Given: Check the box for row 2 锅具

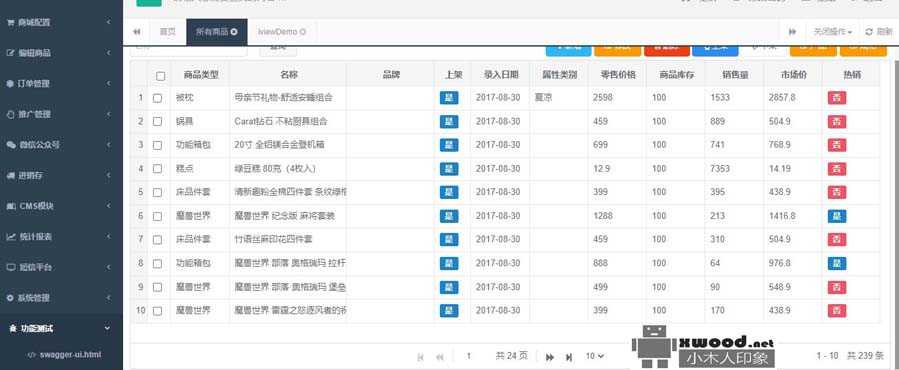Looking at the screenshot, I should tap(157, 122).
